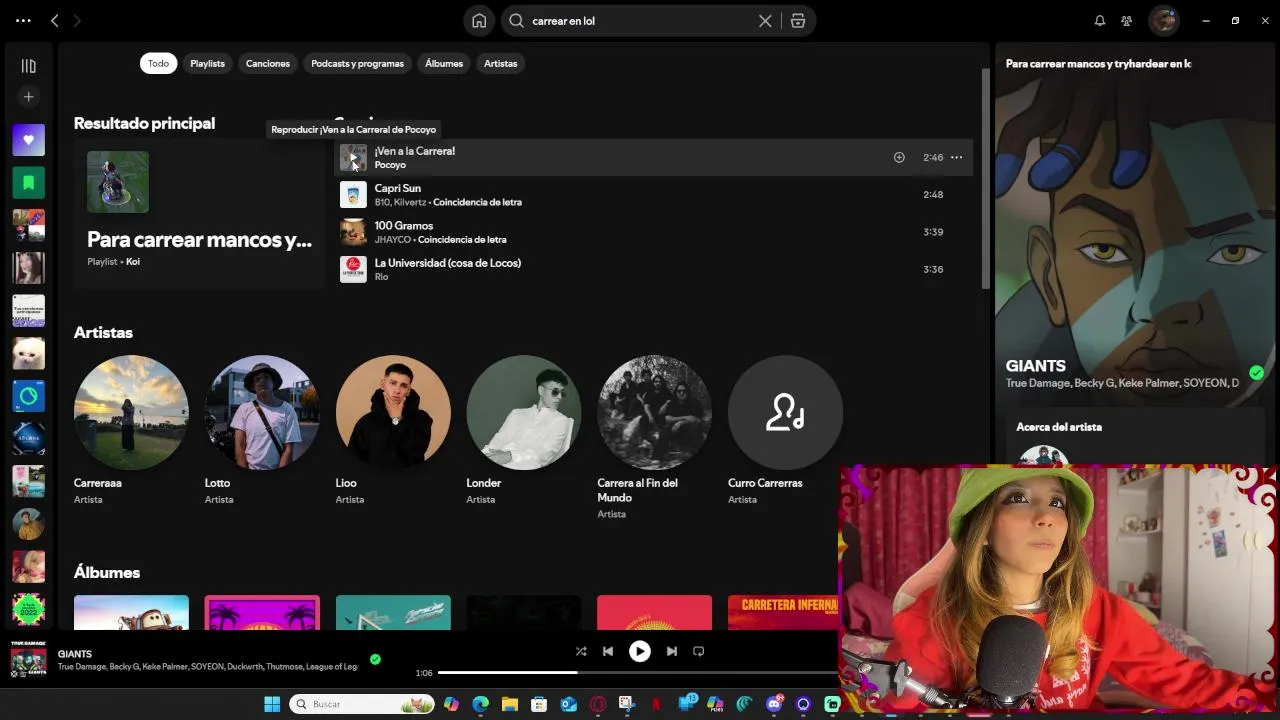This screenshot has height=720, width=1280.
Task: Open top result playlist cover thumbnail
Action: [x=118, y=182]
